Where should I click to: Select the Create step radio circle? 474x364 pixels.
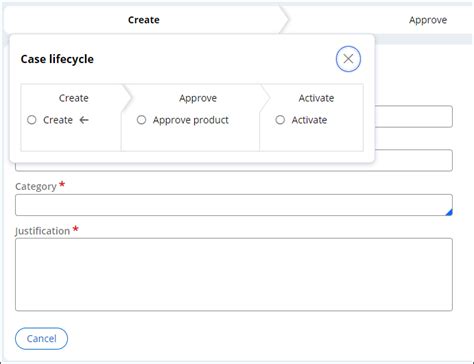[32, 120]
